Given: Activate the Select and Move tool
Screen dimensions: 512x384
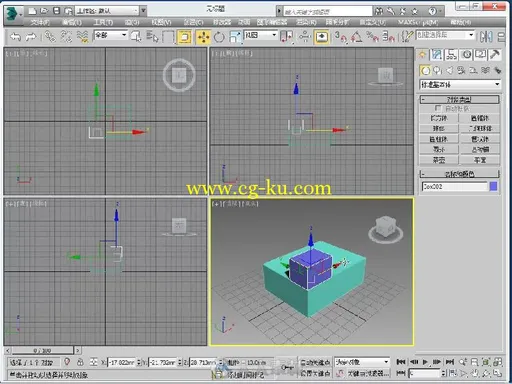Looking at the screenshot, I should (203, 37).
